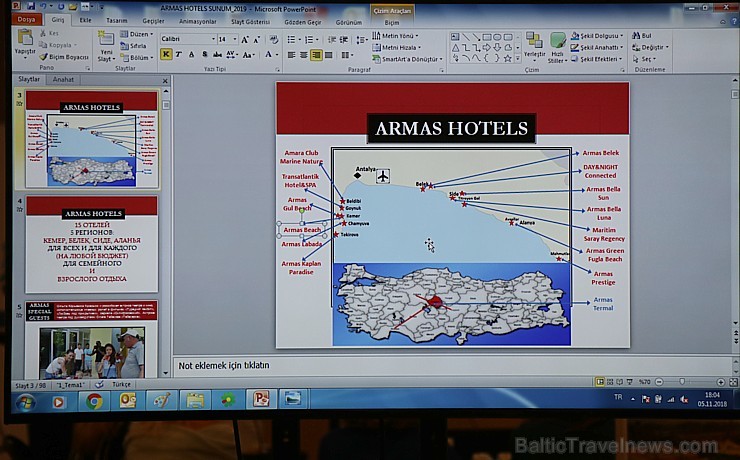Fit slide to window icon
Image resolution: width=740 pixels, height=460 pixels.
(x=733, y=382)
